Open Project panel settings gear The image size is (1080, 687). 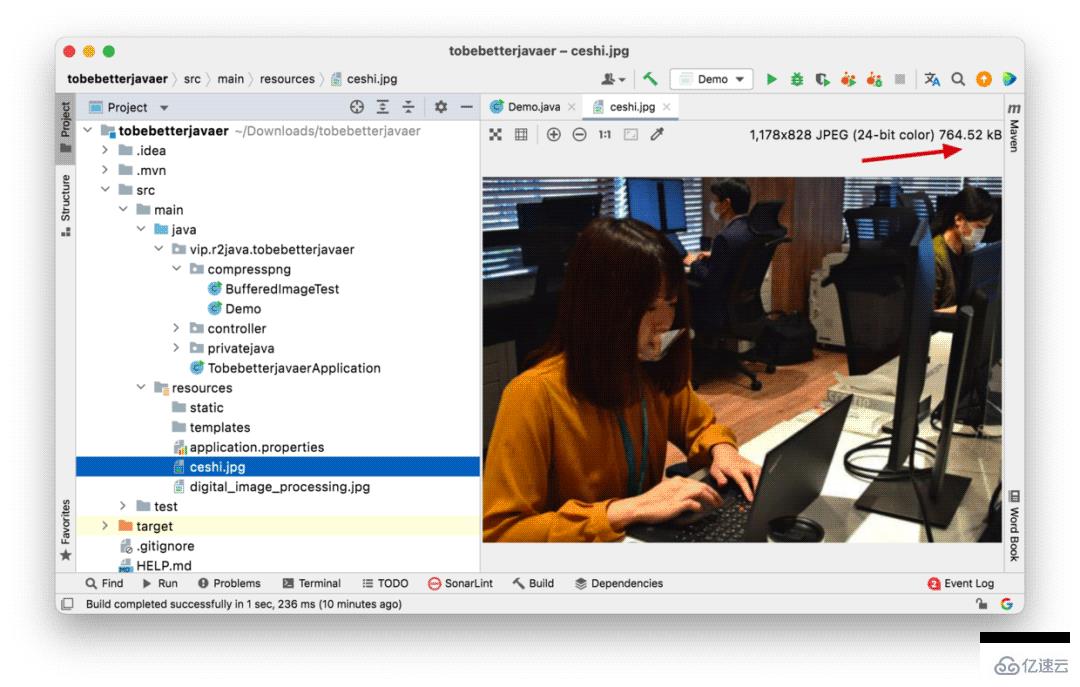[x=441, y=107]
